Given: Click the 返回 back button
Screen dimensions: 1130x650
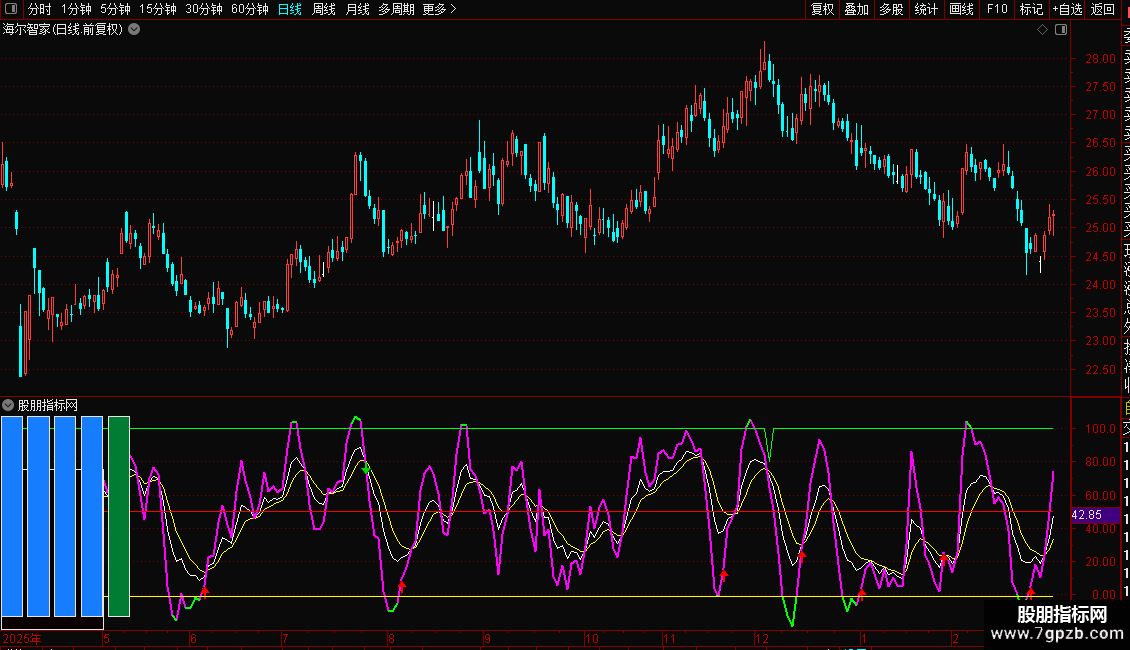Looking at the screenshot, I should click(1102, 9).
